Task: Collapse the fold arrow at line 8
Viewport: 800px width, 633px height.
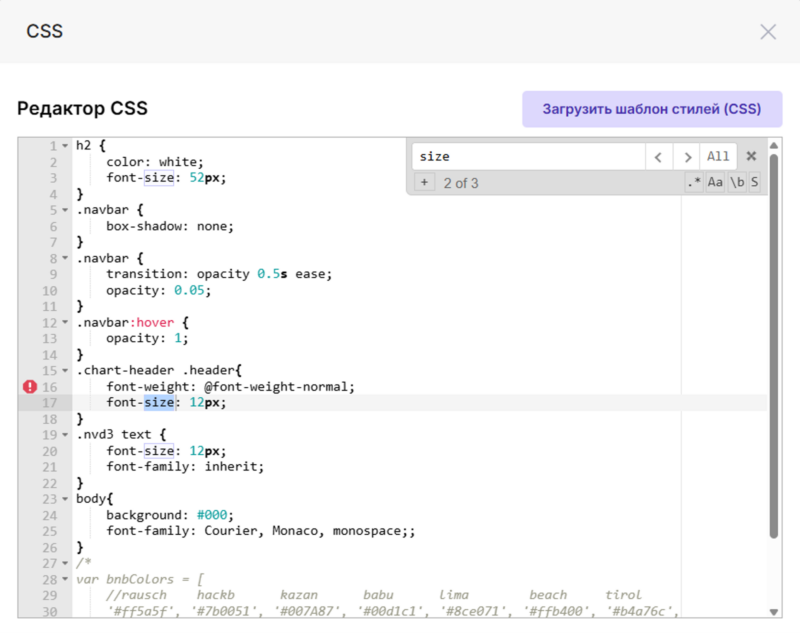Action: coord(65,258)
